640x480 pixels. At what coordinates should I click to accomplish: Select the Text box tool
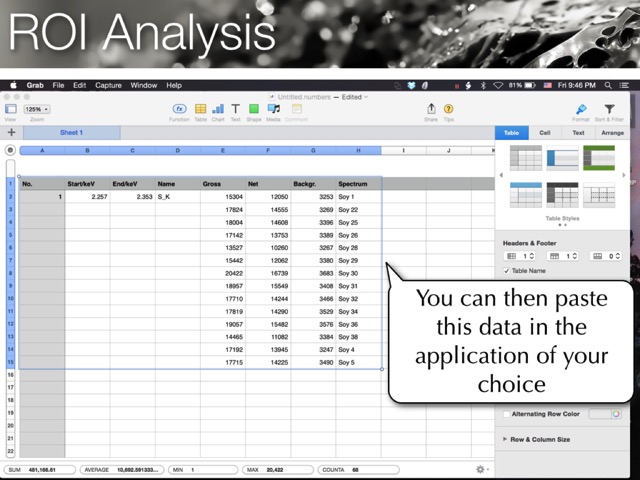pos(235,109)
